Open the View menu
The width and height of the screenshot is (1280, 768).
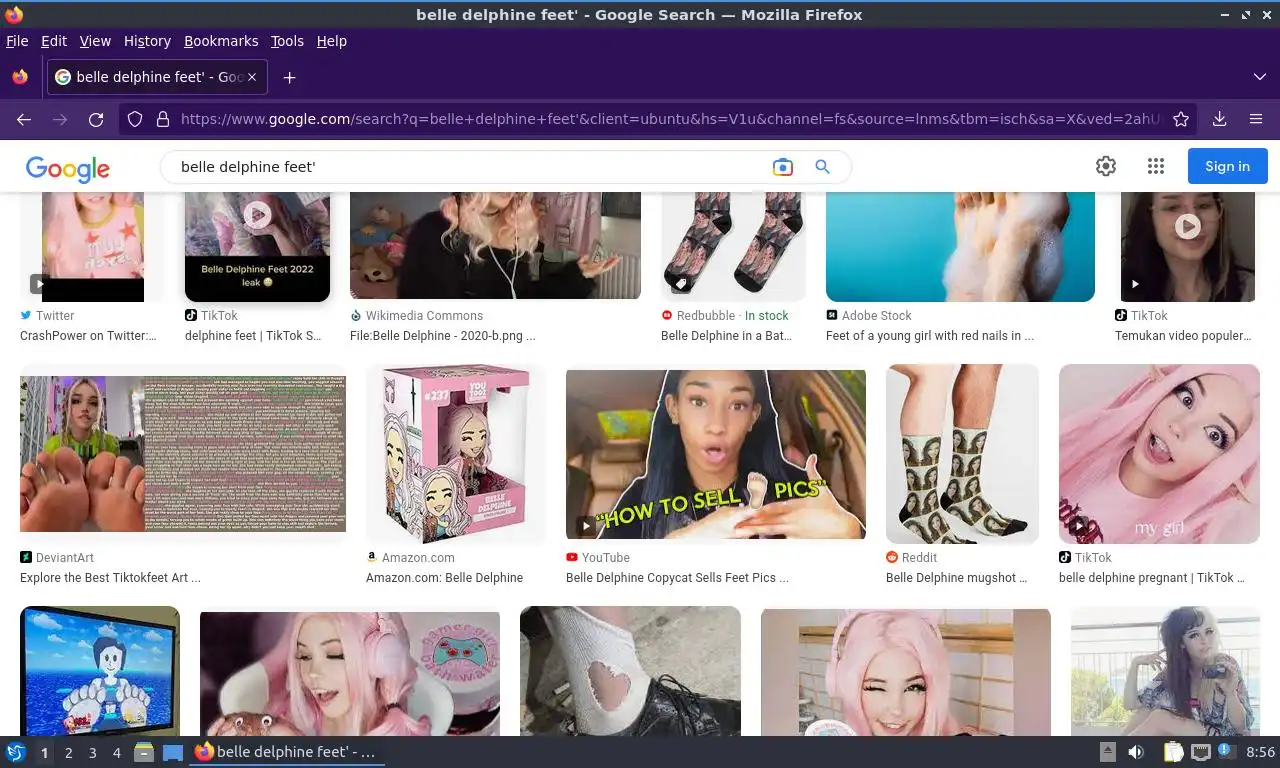pos(95,41)
